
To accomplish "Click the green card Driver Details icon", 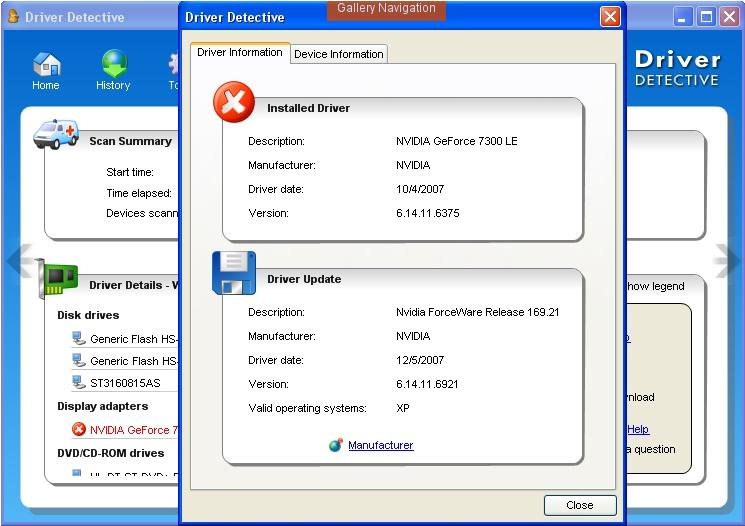I will coord(57,278).
